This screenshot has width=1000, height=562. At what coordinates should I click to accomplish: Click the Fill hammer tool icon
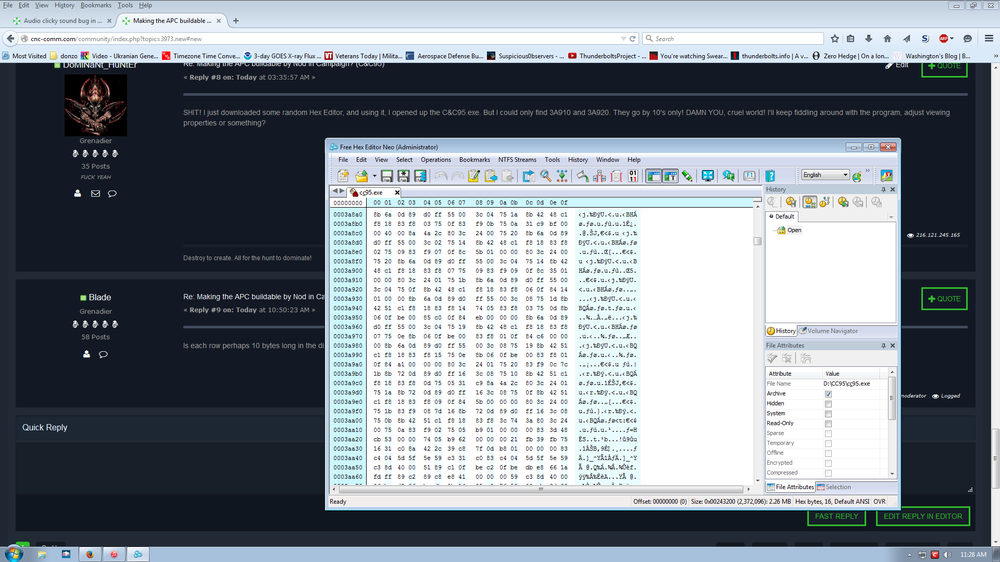coord(583,176)
